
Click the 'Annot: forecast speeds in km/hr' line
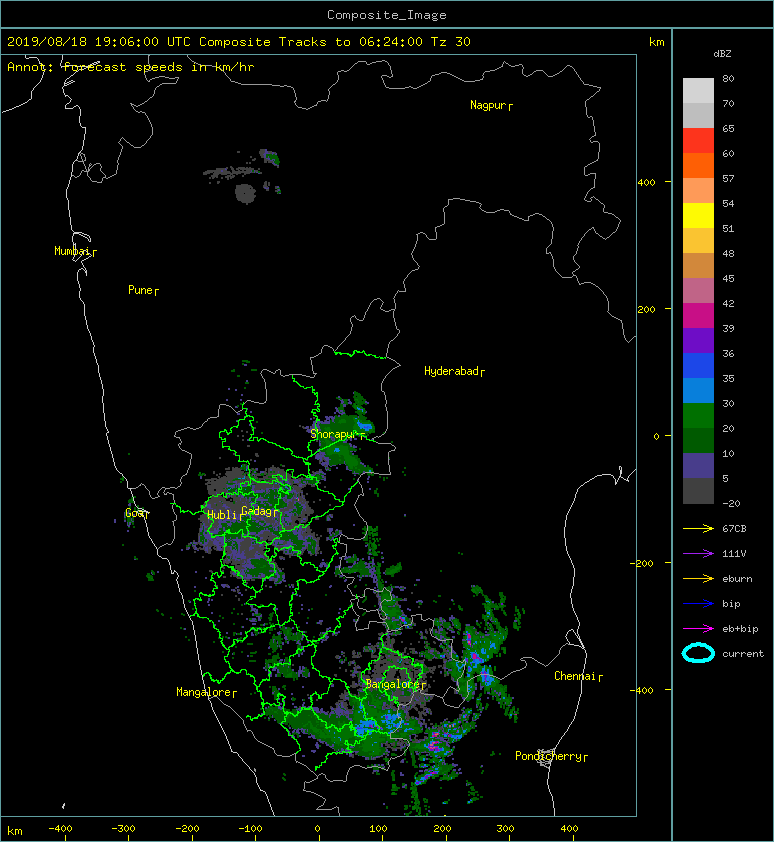131,67
